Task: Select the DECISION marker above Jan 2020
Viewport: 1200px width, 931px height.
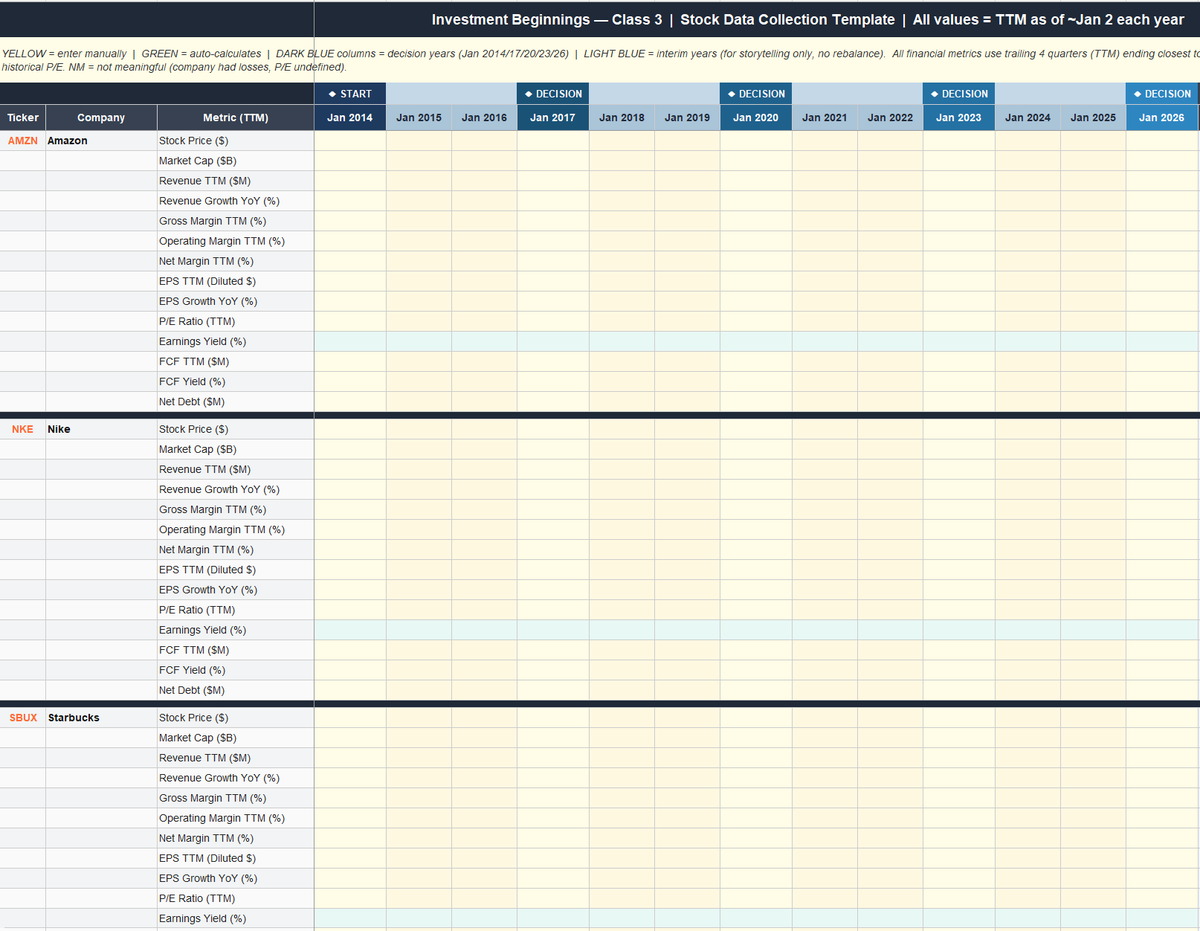Action: [756, 94]
